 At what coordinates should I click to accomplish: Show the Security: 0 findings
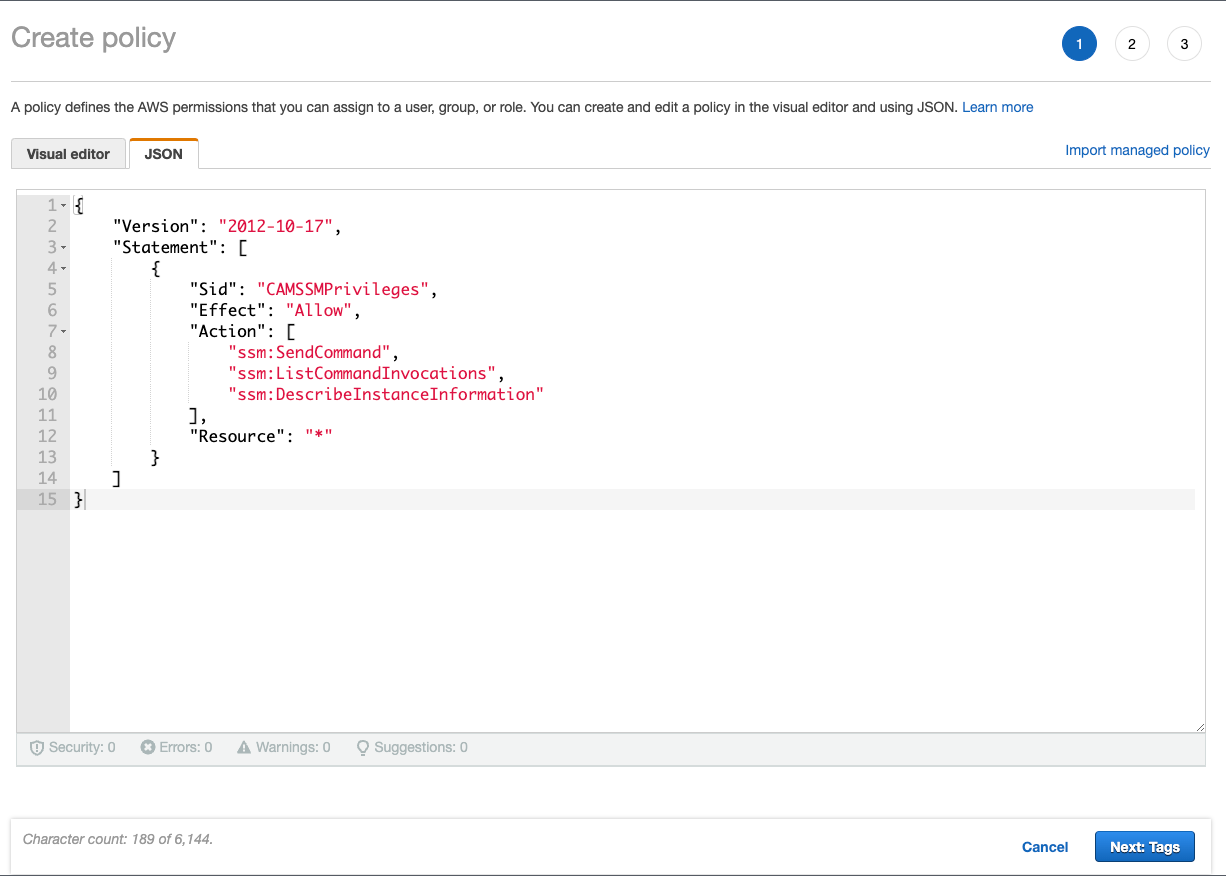coord(72,747)
